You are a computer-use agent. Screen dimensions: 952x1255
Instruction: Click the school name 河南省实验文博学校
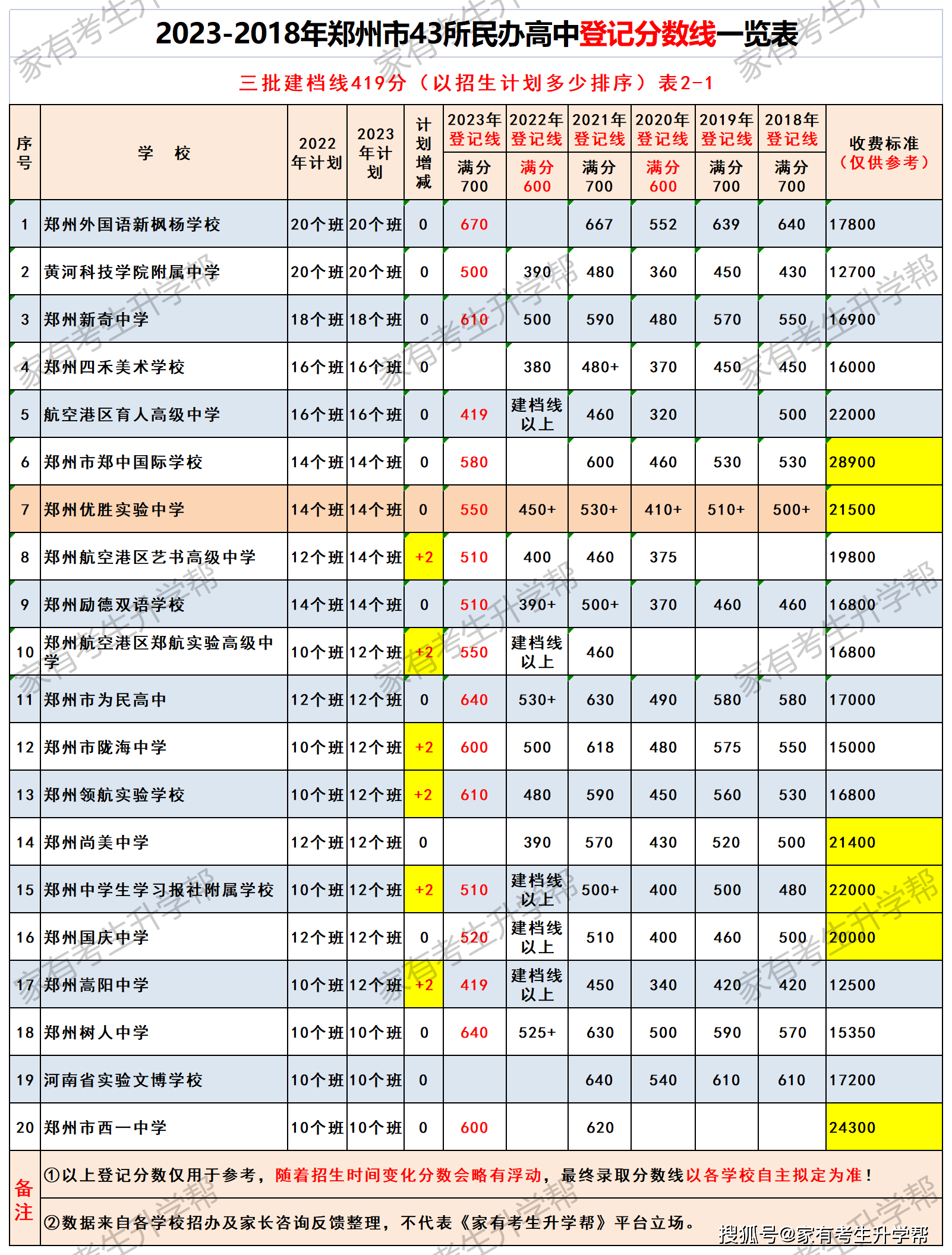(123, 1080)
